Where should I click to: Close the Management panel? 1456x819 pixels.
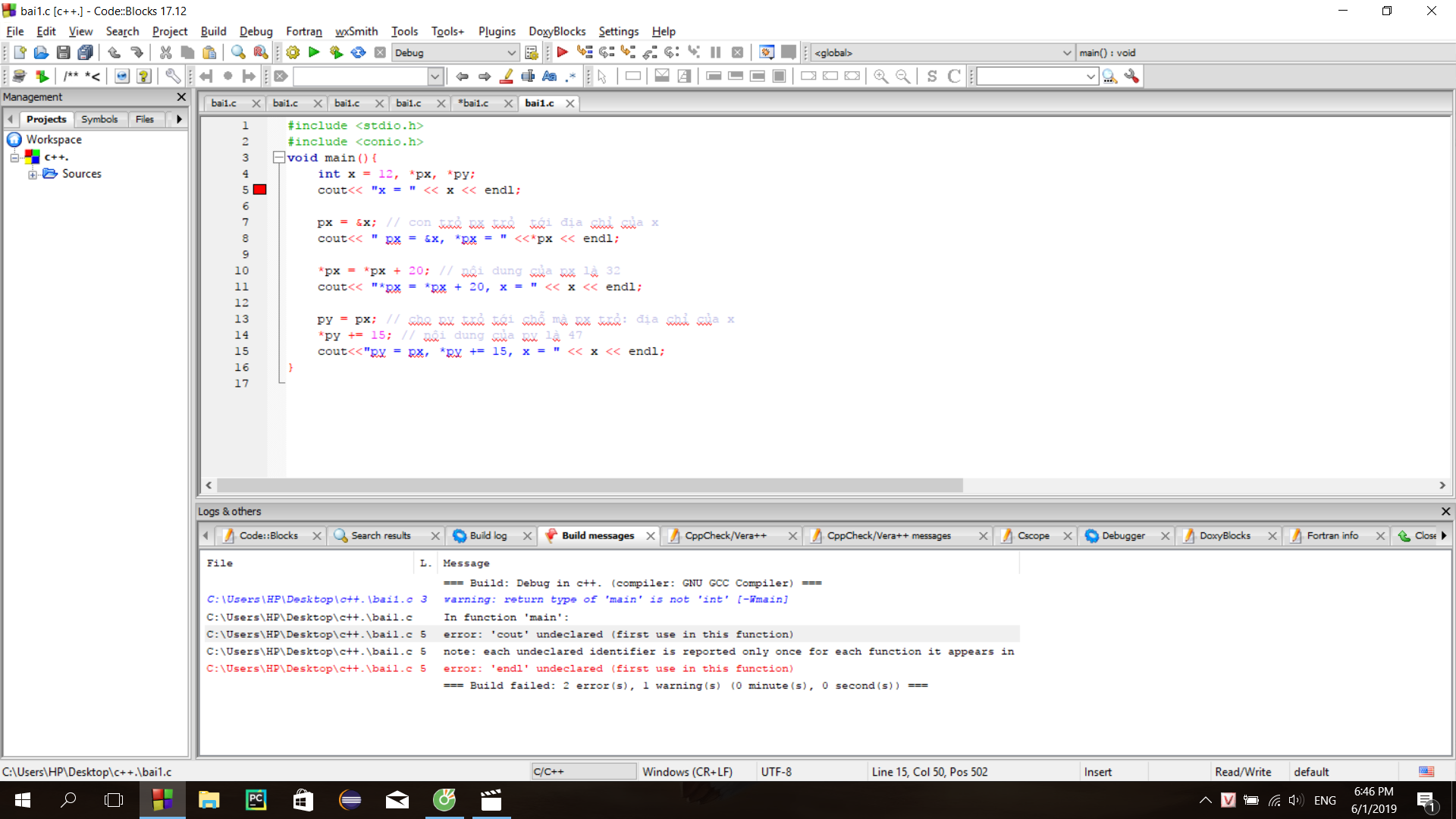point(181,96)
